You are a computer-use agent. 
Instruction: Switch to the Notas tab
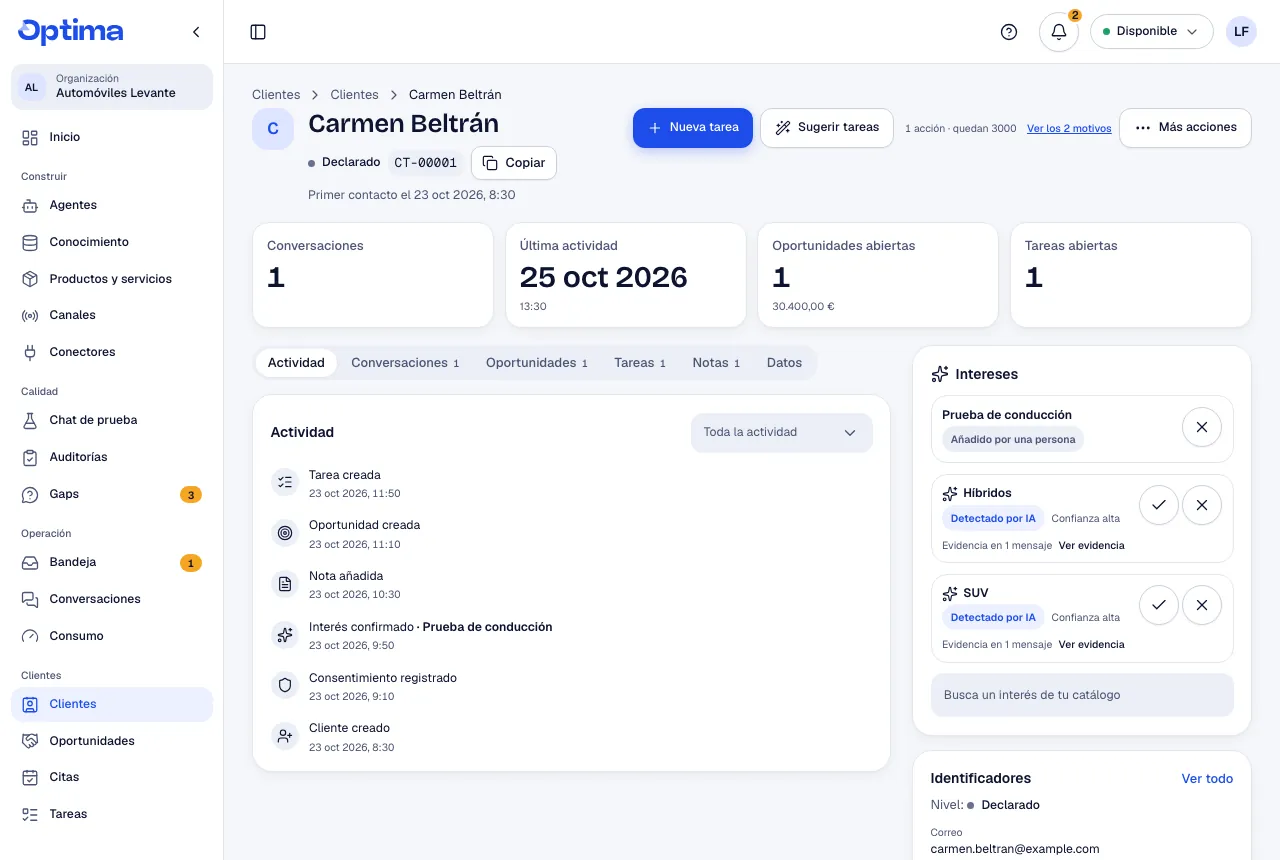tap(716, 363)
